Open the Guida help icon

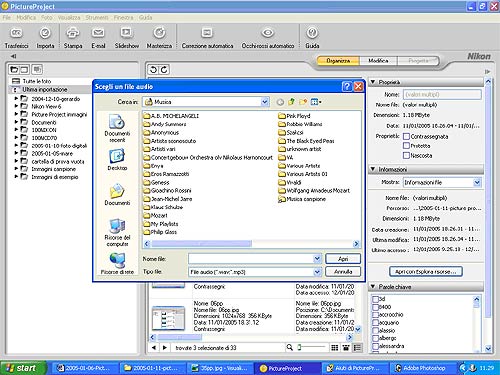coord(312,33)
